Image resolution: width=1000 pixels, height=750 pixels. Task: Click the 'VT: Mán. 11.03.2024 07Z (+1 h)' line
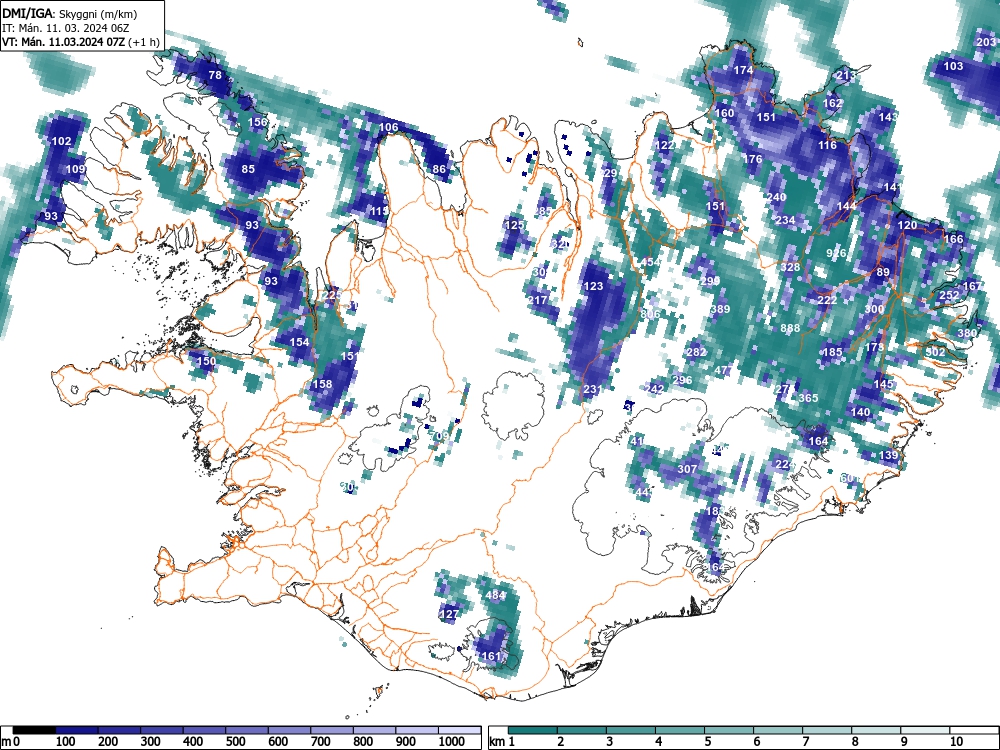(80, 42)
